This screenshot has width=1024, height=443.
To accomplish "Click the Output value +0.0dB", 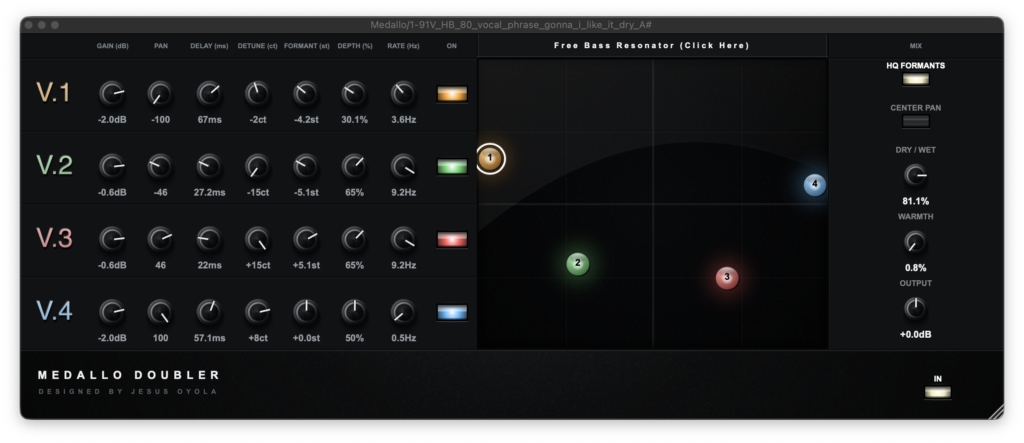I will [x=916, y=335].
